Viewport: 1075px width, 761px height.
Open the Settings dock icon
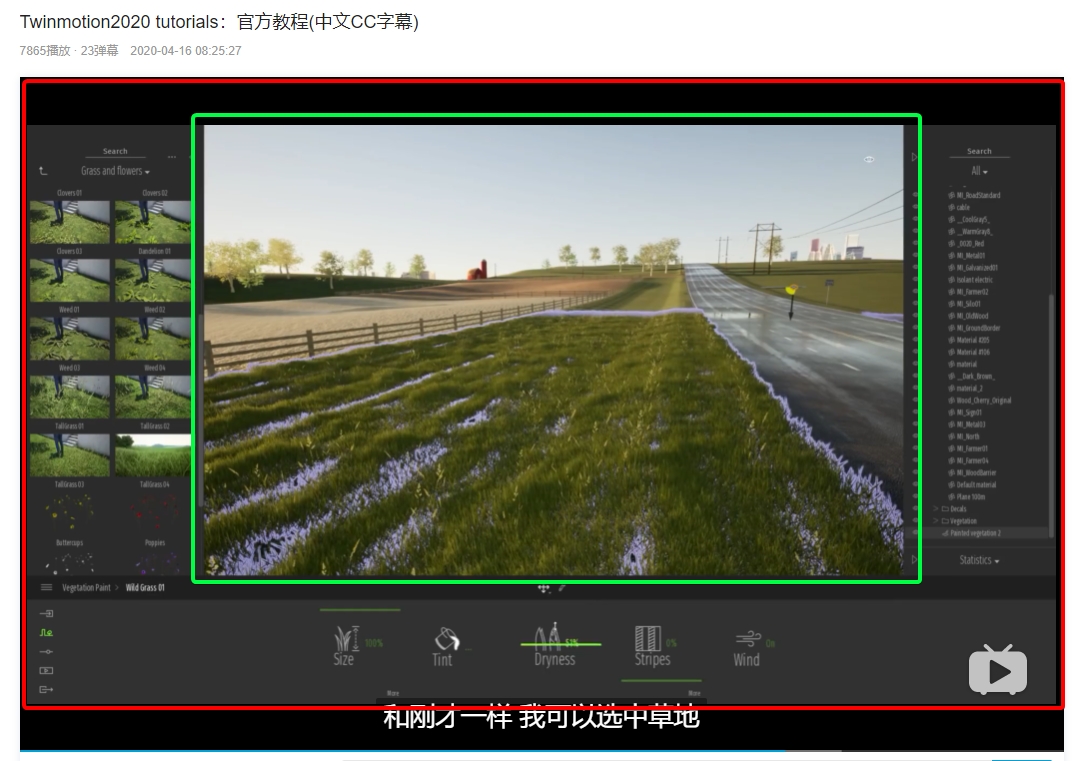click(x=47, y=651)
